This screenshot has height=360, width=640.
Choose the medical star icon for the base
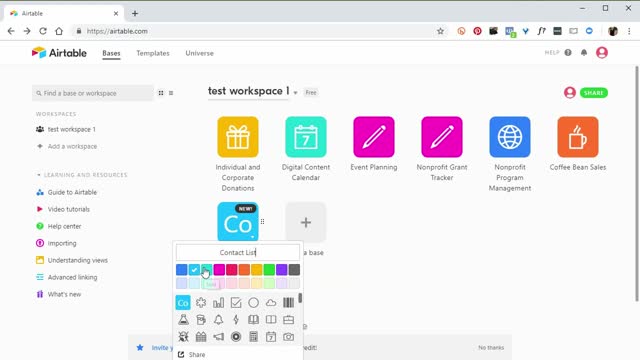pyautogui.click(x=201, y=302)
